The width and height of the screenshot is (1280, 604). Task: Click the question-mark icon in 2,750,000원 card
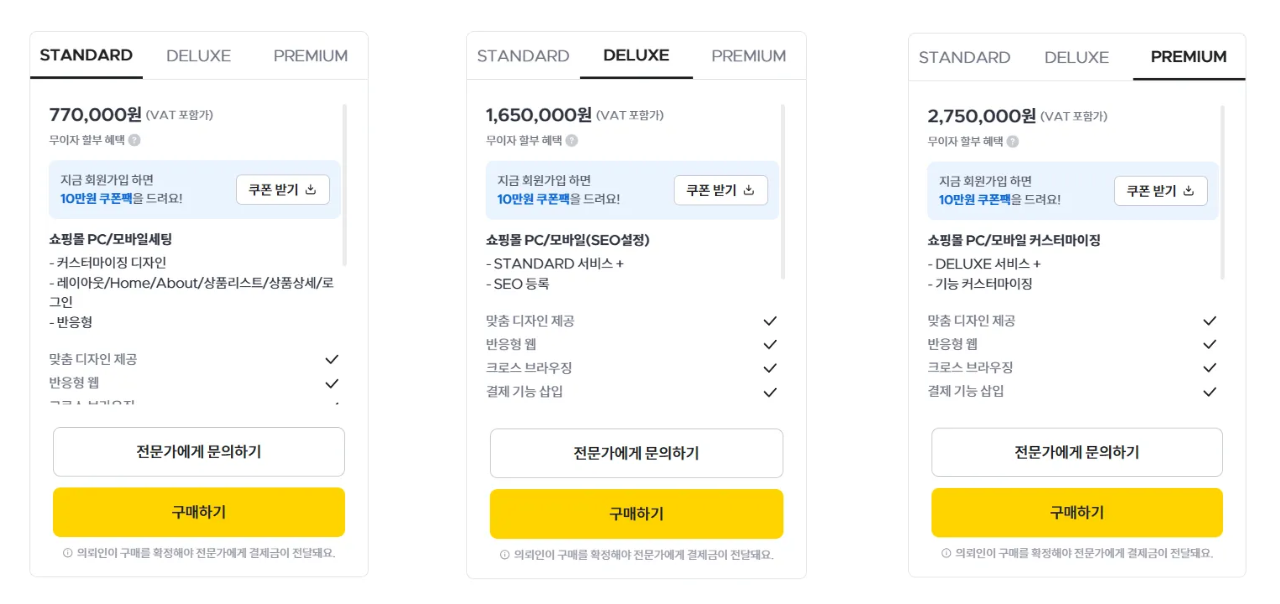pyautogui.click(x=1012, y=142)
